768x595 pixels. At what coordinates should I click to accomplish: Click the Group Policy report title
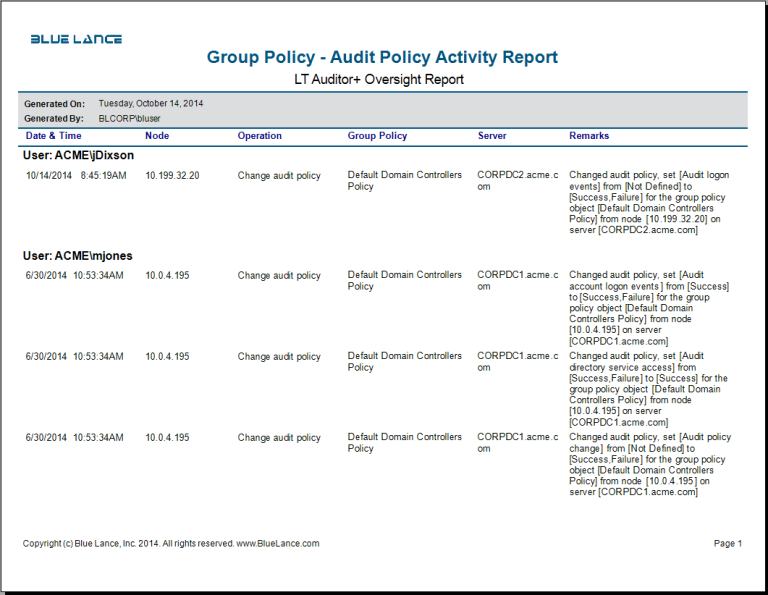coord(382,57)
